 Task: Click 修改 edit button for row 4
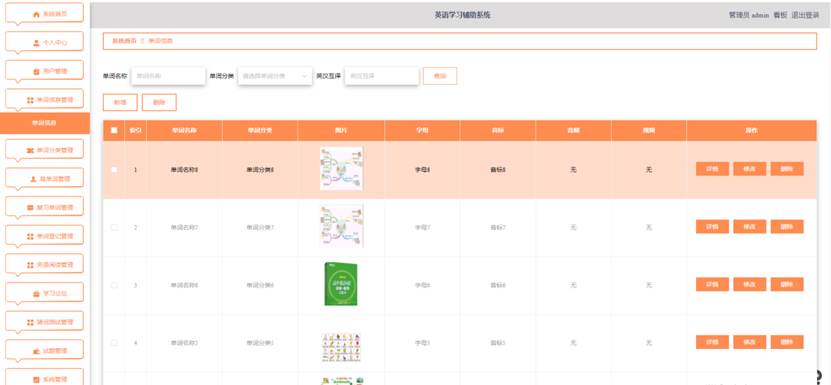click(x=749, y=343)
